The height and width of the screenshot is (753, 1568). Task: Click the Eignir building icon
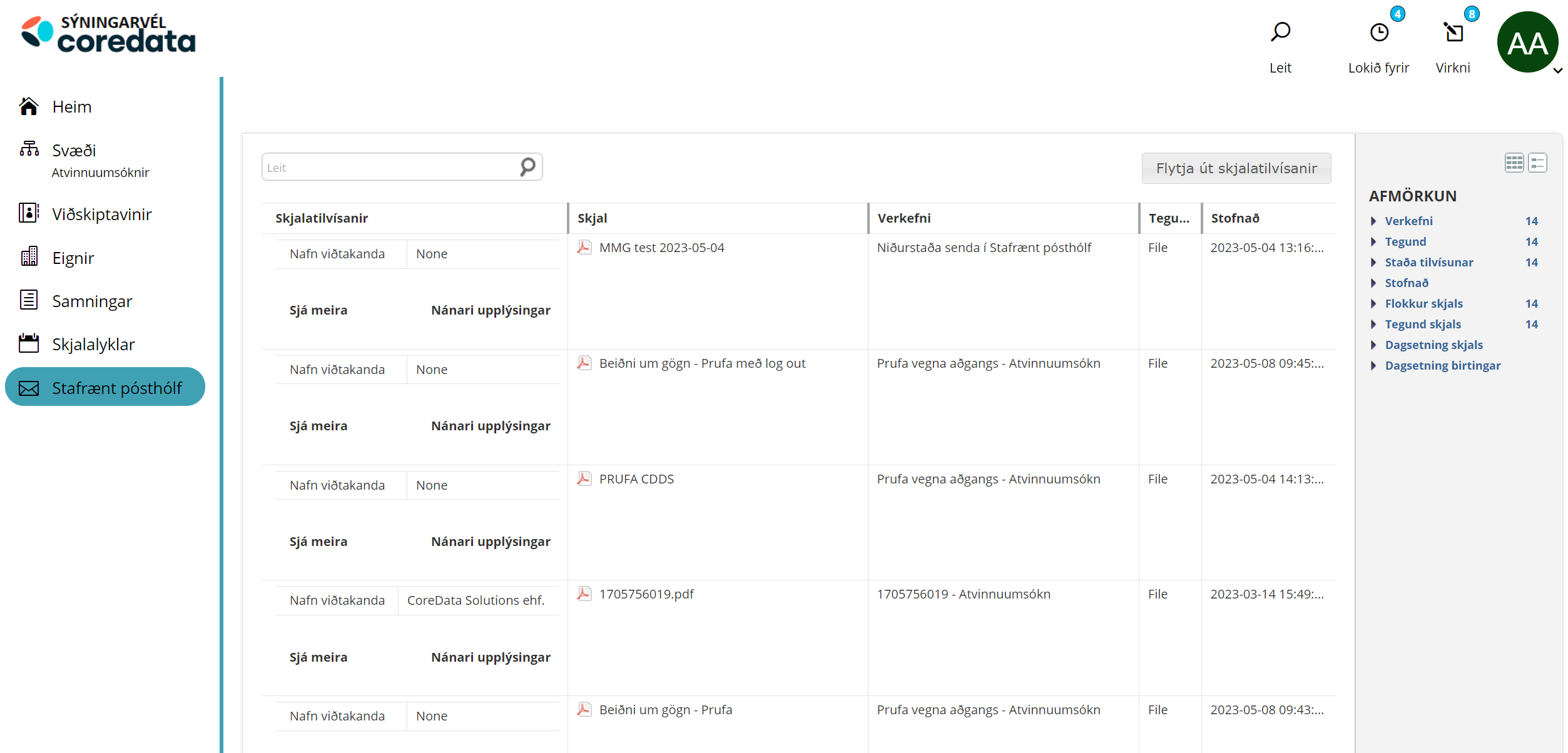[29, 257]
